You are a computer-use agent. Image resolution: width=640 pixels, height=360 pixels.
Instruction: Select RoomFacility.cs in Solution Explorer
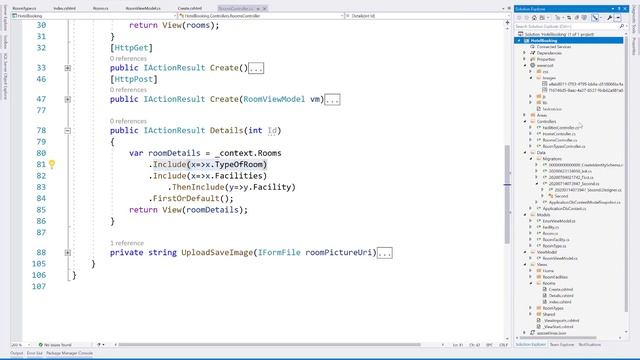[556, 240]
